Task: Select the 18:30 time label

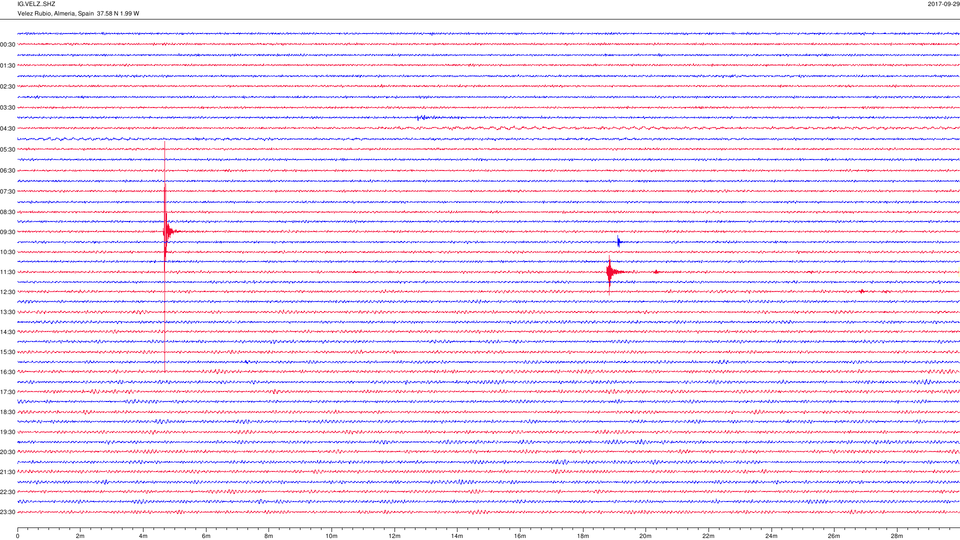Action: point(8,412)
